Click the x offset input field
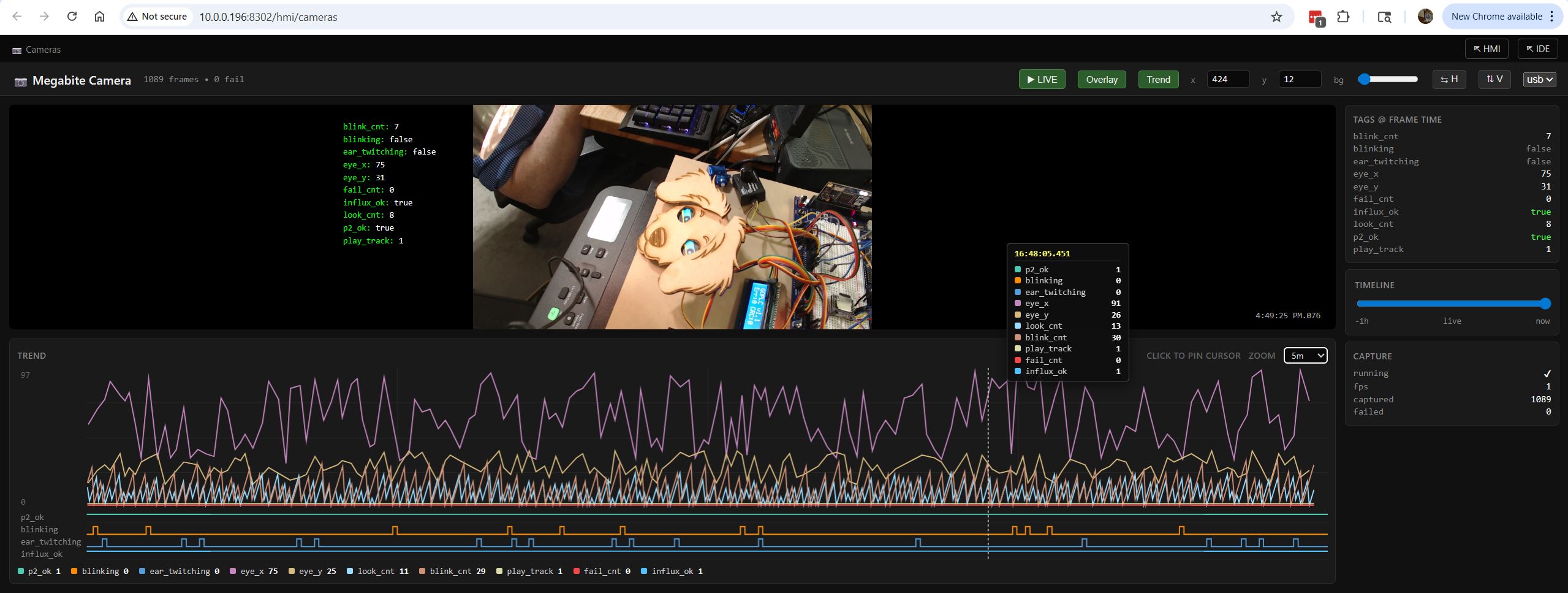 click(1227, 80)
